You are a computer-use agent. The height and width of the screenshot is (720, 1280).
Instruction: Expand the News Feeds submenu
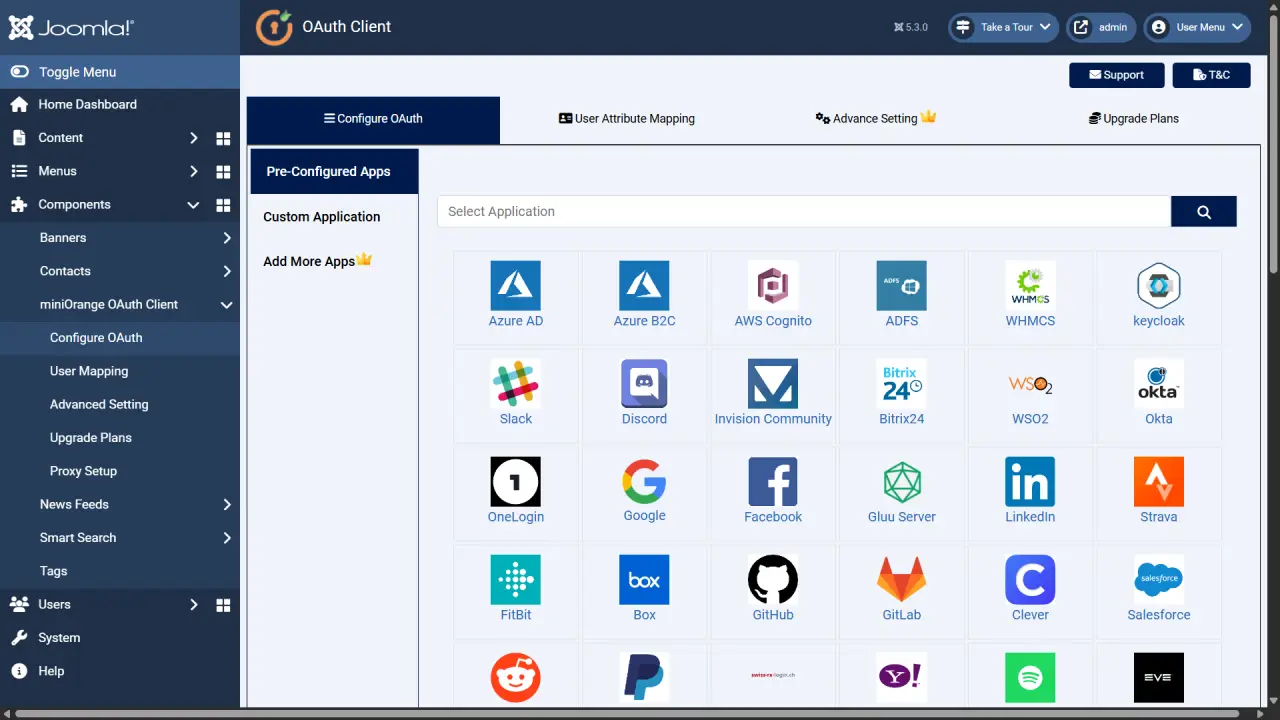(227, 505)
